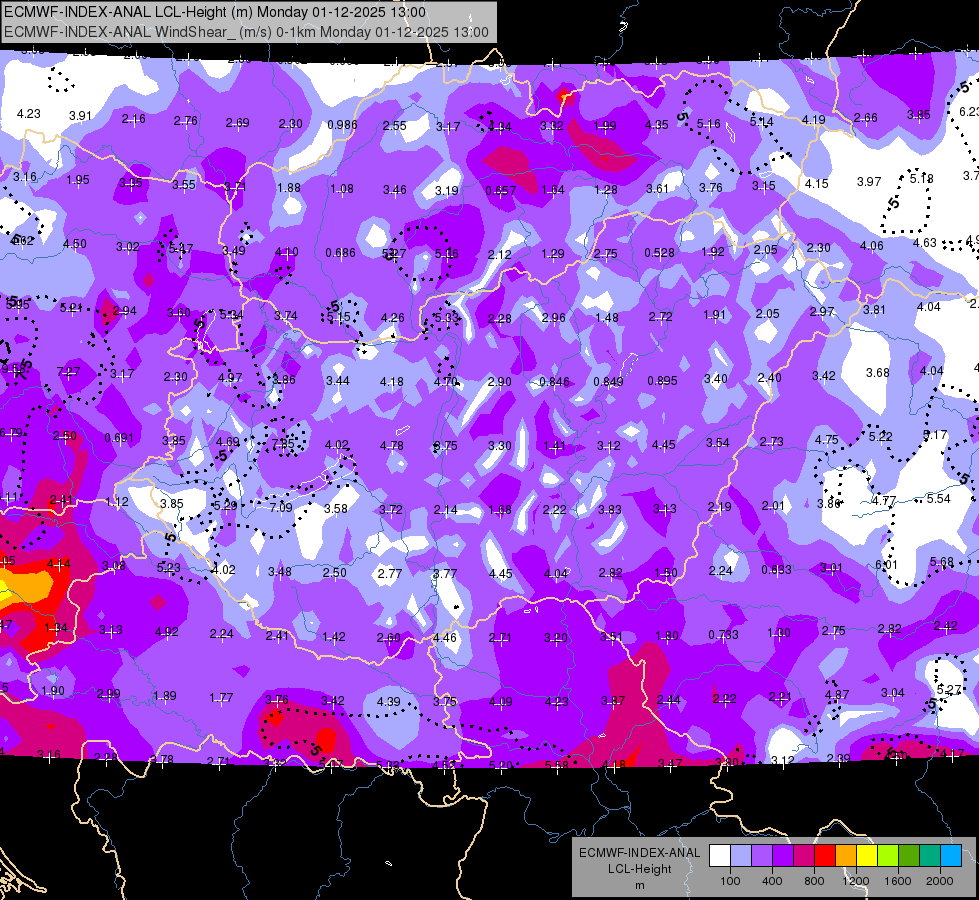Viewport: 979px width, 900px height.
Task: Pick the light violet legend swatch
Action: click(762, 856)
